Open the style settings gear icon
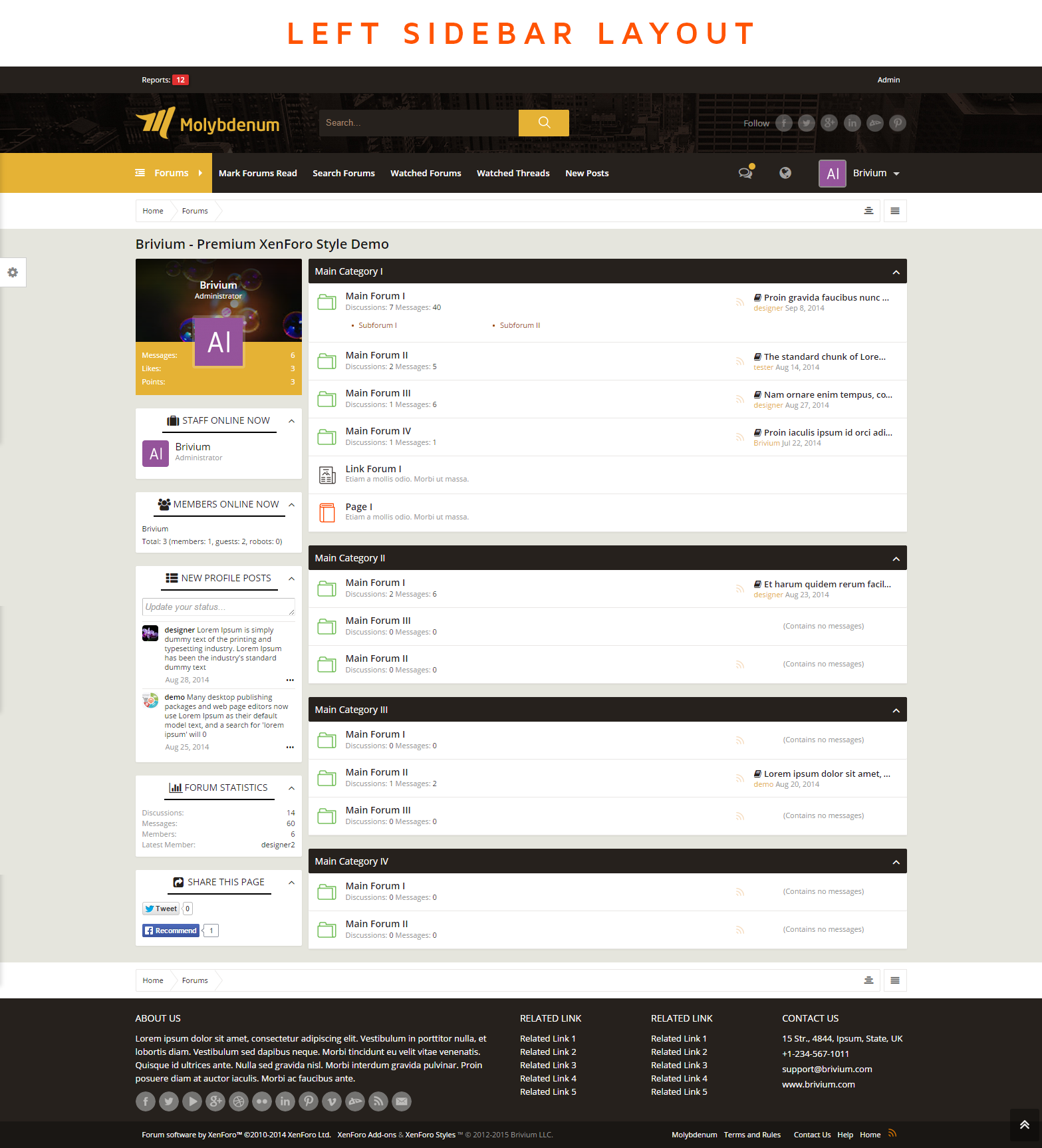This screenshot has width=1042, height=1148. [x=13, y=273]
